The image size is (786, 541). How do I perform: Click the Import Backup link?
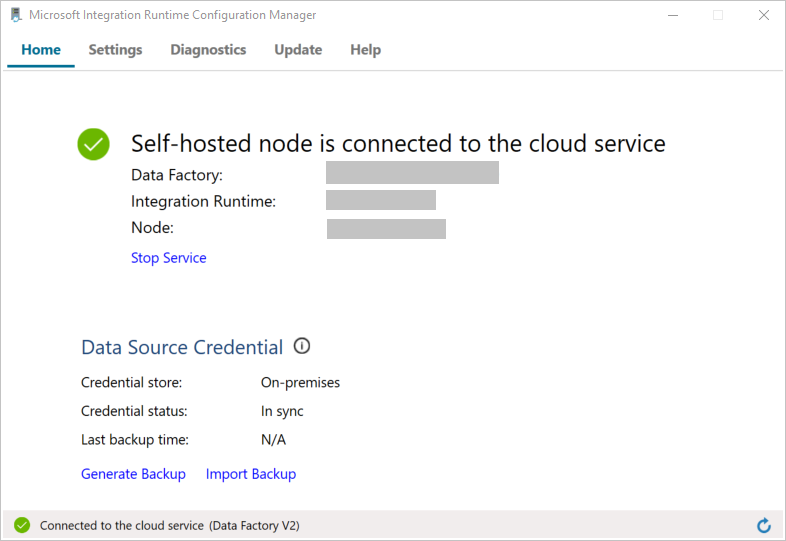tap(251, 474)
